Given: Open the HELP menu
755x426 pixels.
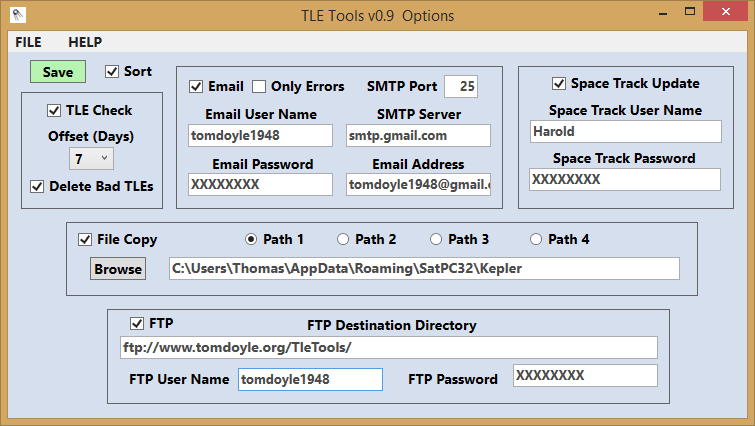Looking at the screenshot, I should pyautogui.click(x=85, y=42).
